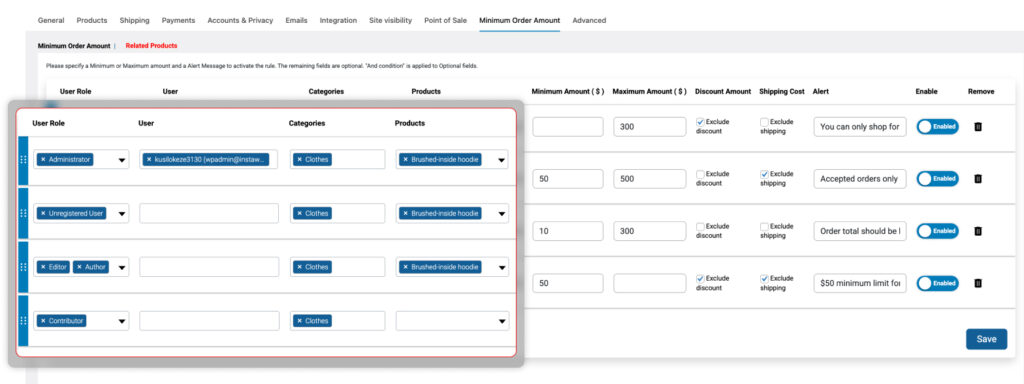Click trash icon for 'Order total should be' rule
1024x384 pixels.
point(978,231)
